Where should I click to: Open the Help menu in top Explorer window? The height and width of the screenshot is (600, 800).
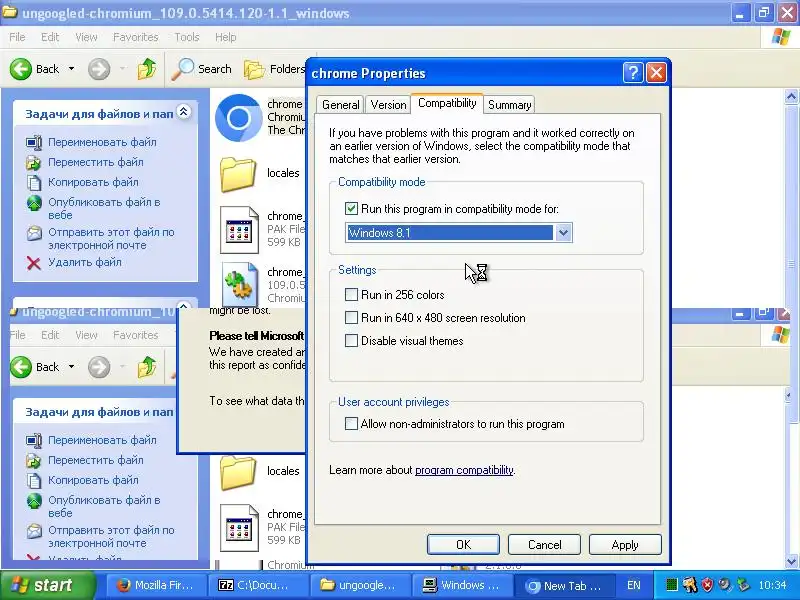tap(225, 37)
